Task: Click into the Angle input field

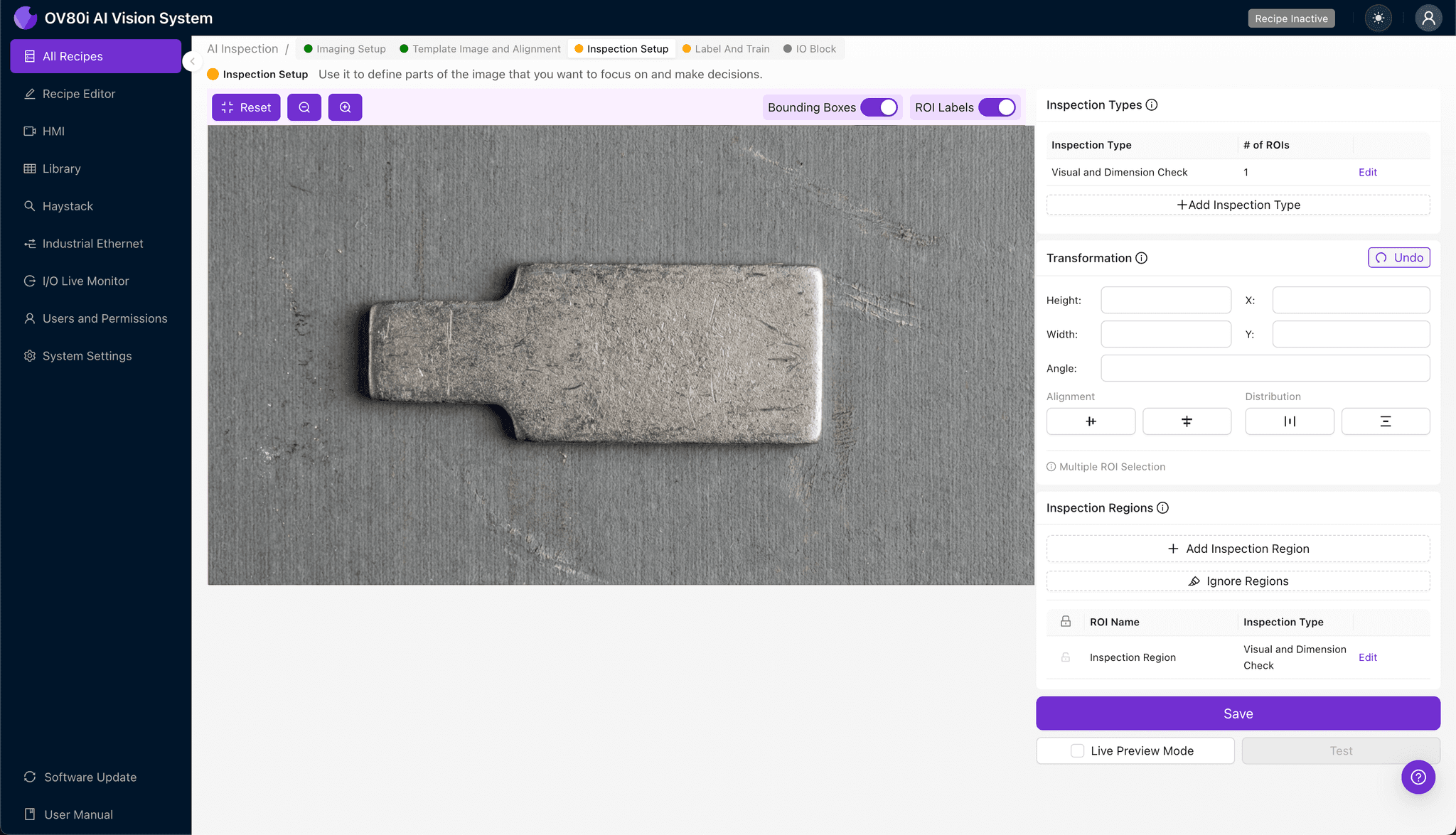Action: [x=1265, y=368]
